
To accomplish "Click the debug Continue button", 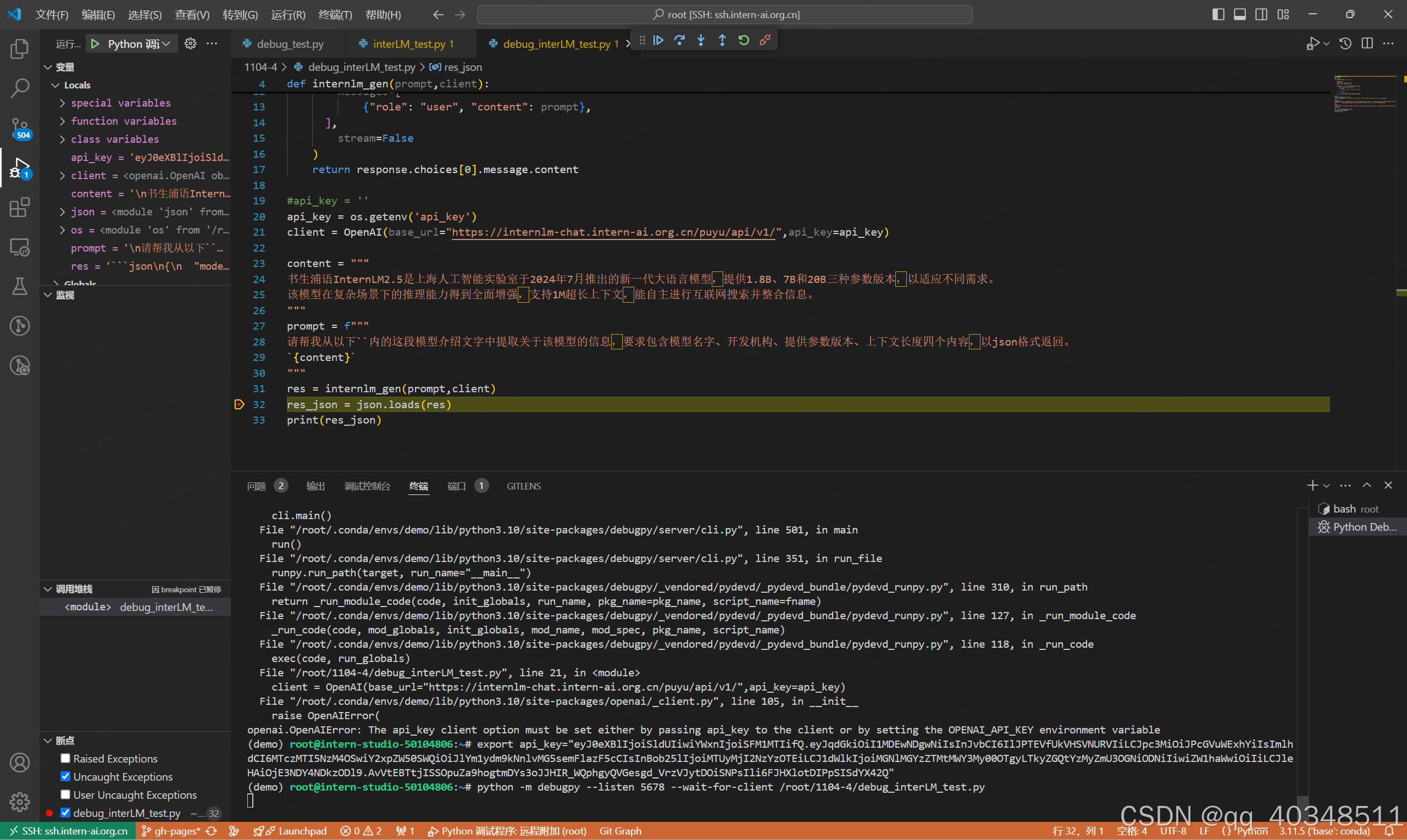I will (658, 40).
